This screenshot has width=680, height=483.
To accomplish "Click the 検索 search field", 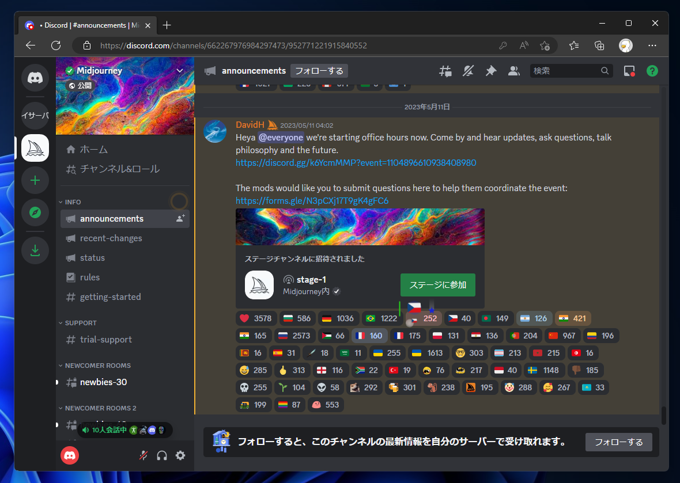I will click(571, 71).
